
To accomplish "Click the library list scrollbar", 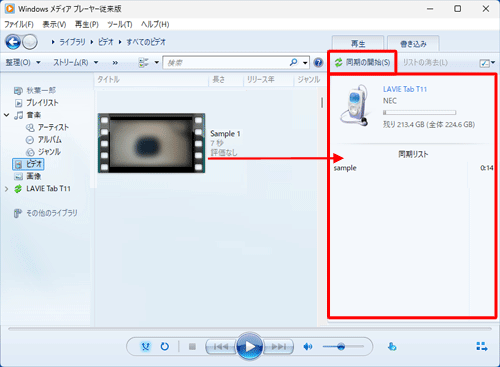I will 322,103.
